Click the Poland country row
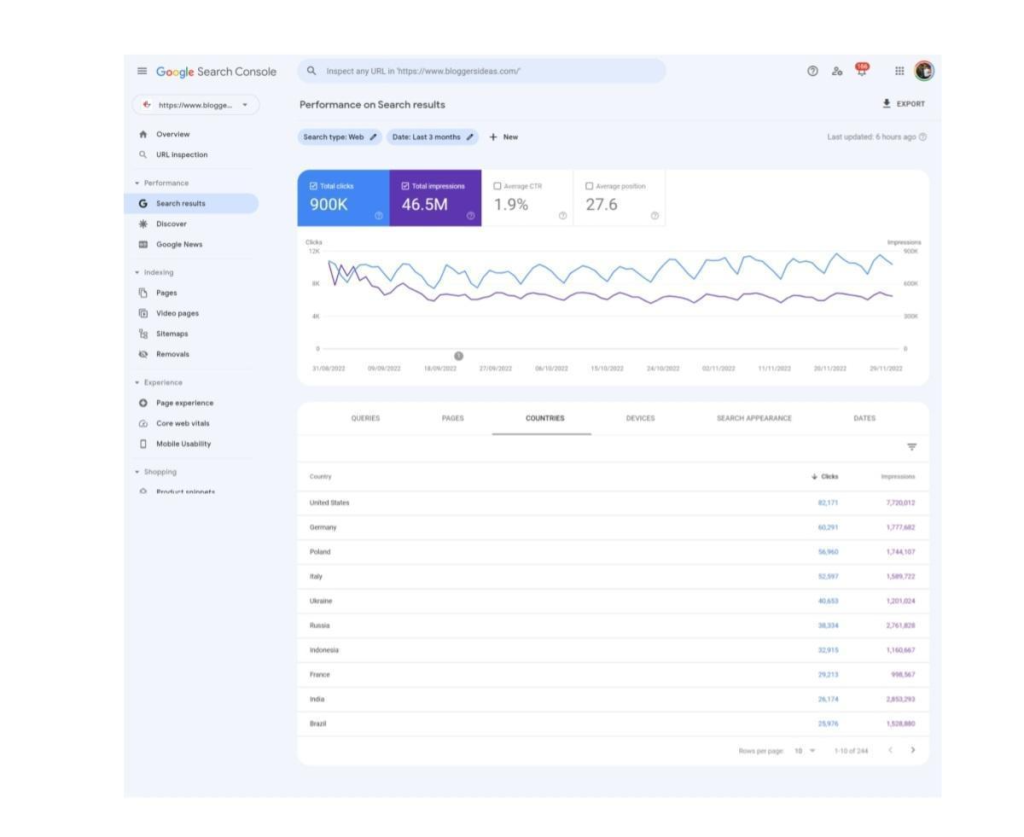Viewport: 1024px width, 837px height. [x=613, y=552]
